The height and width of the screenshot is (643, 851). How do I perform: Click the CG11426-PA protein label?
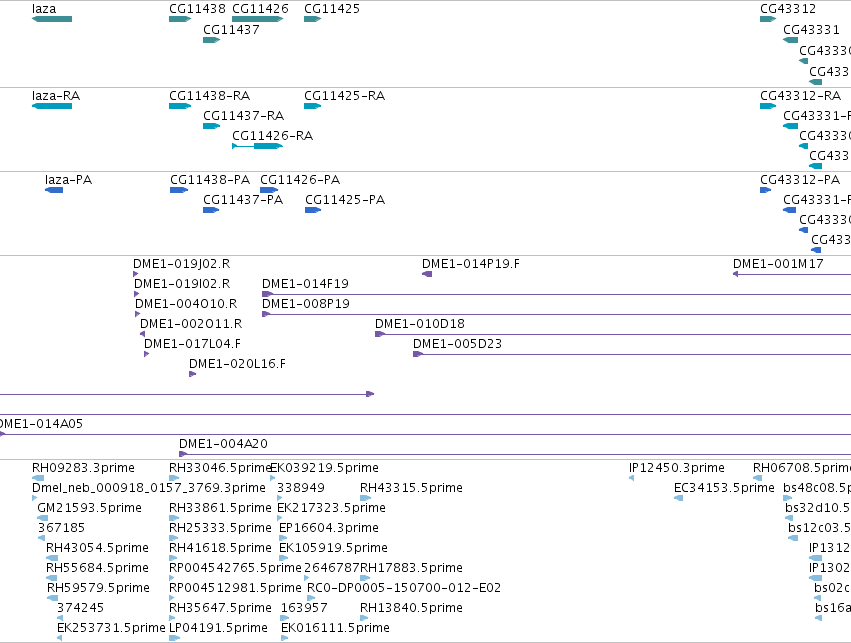click(300, 180)
